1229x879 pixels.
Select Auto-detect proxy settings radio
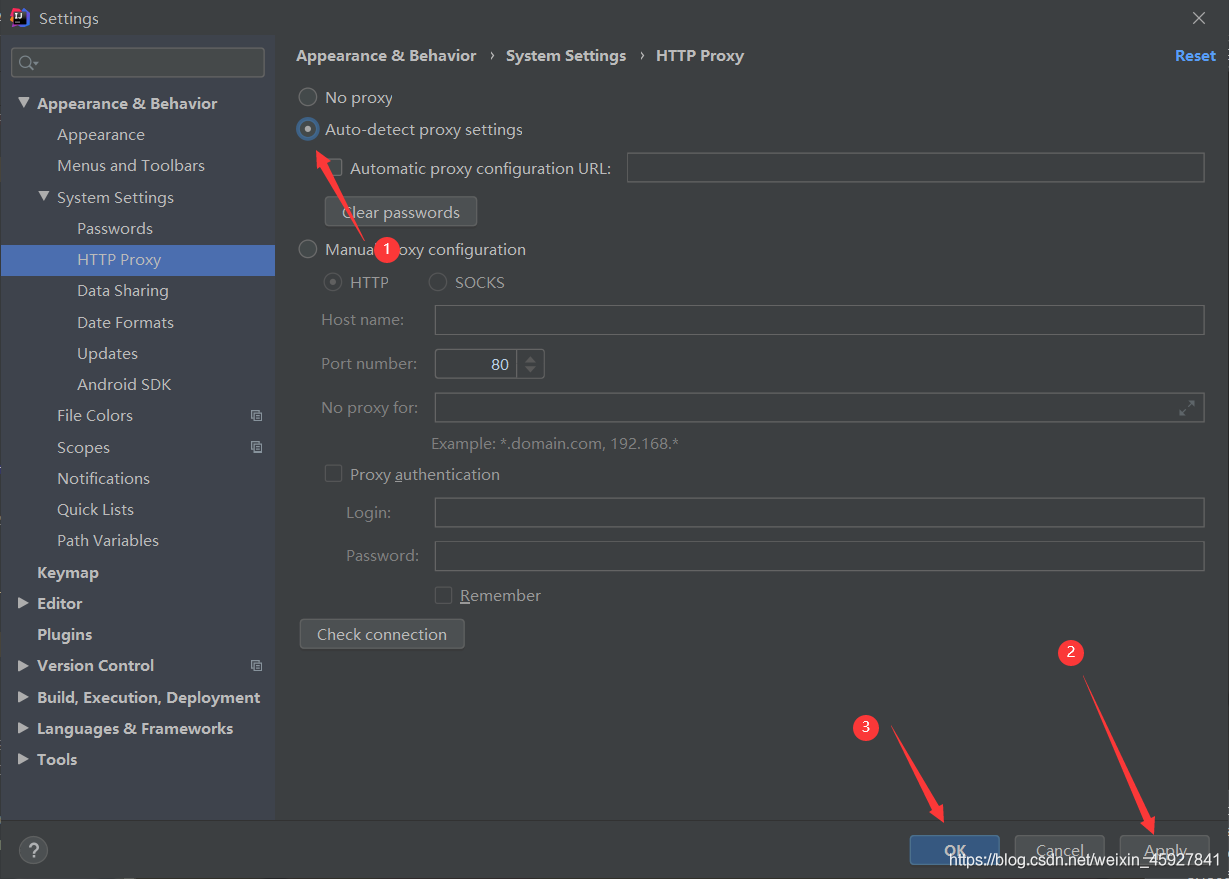[x=308, y=129]
